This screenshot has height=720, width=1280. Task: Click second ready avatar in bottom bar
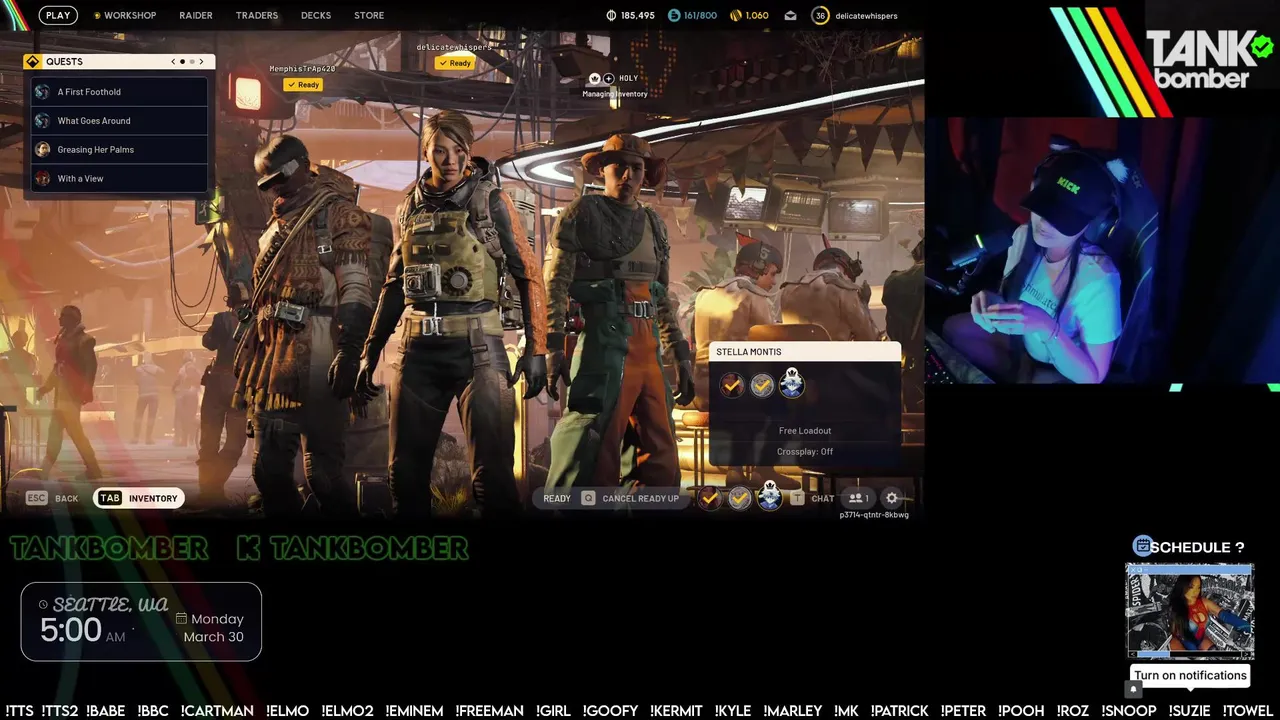739,498
